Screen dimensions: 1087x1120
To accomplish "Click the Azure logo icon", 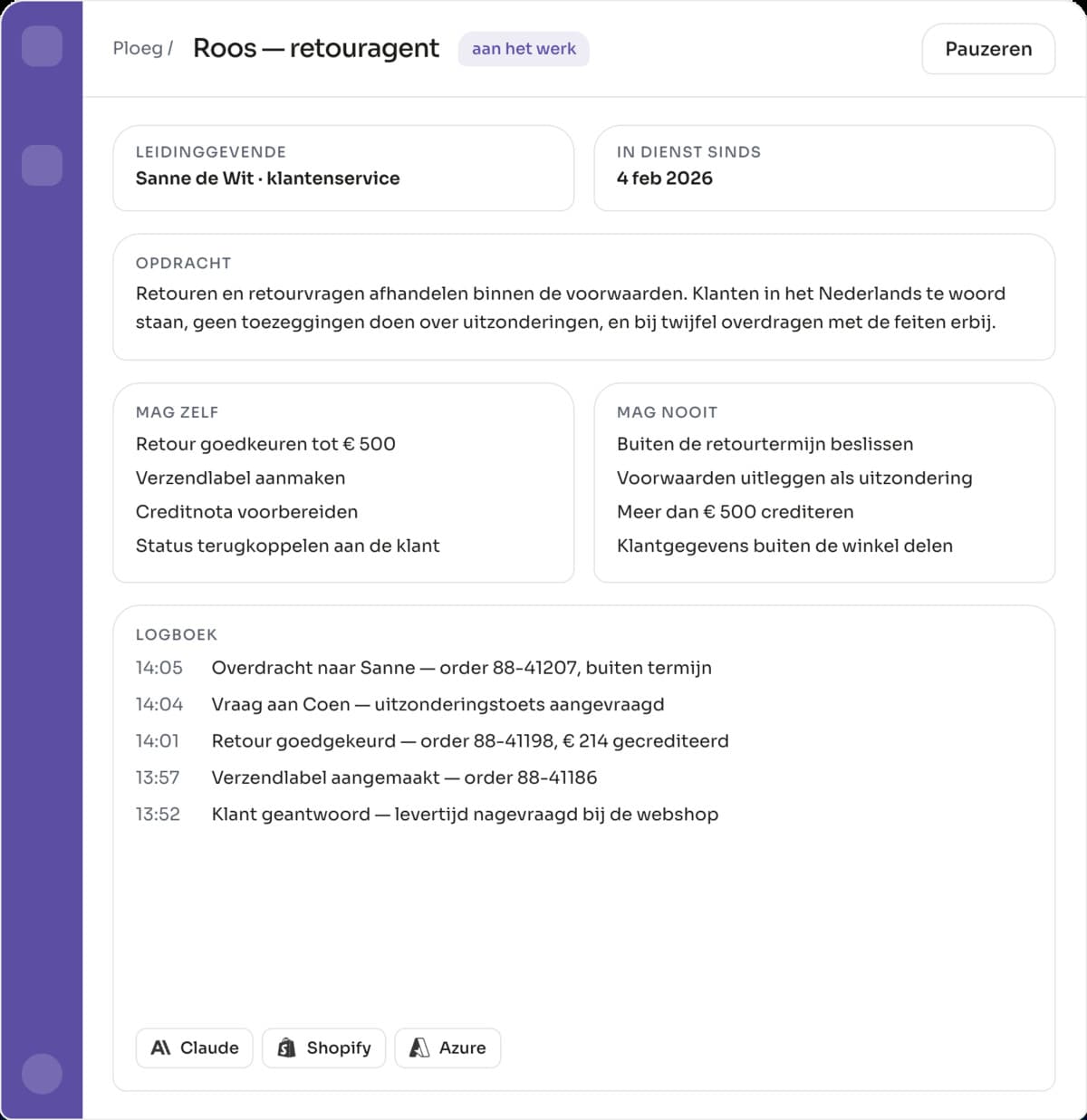I will [419, 1048].
